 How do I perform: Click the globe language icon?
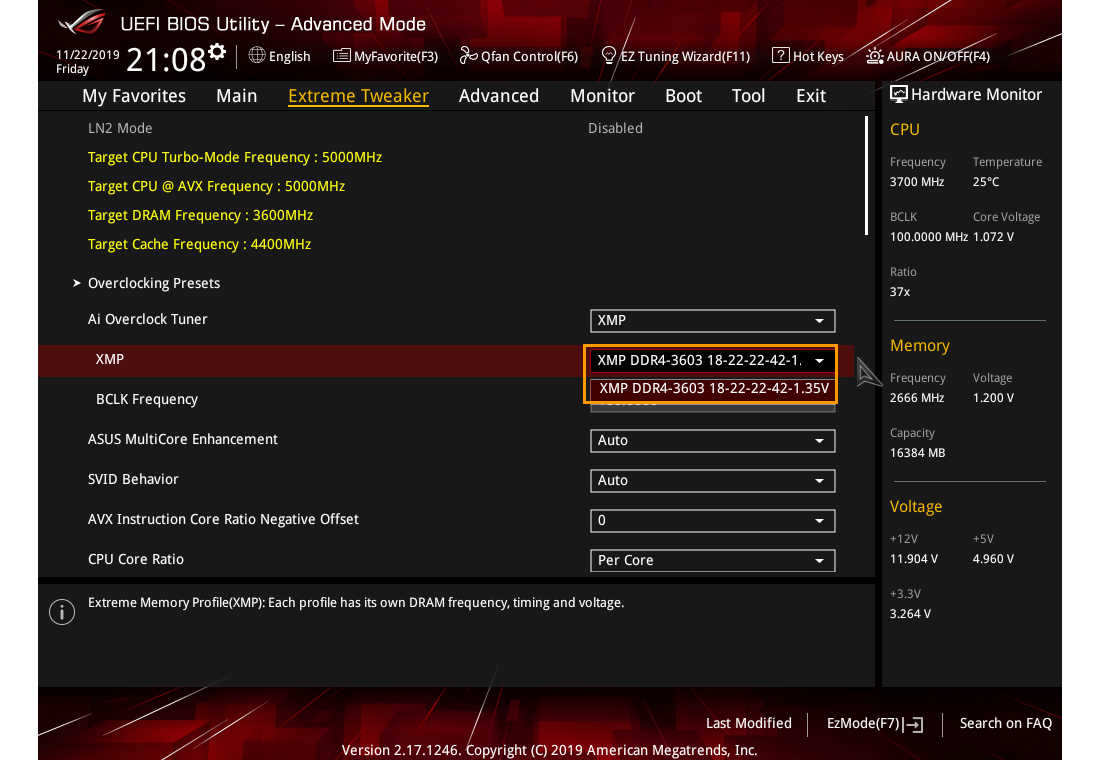(257, 55)
